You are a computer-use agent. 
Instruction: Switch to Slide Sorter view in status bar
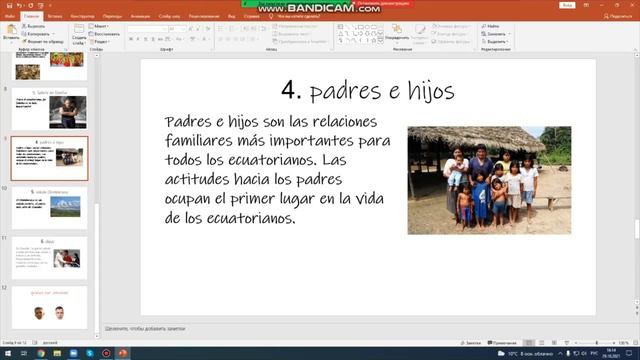coord(542,343)
